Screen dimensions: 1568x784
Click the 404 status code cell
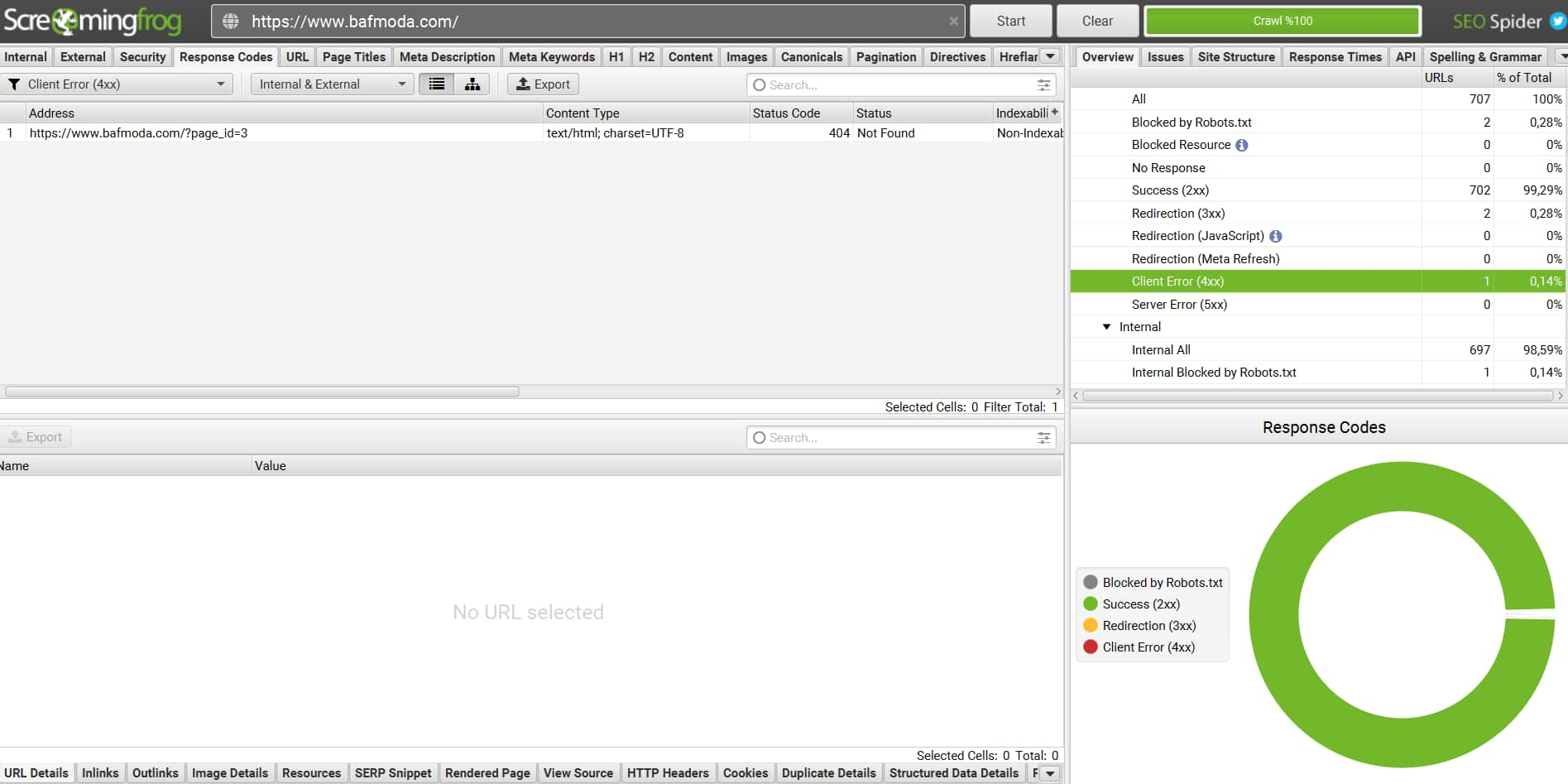800,133
